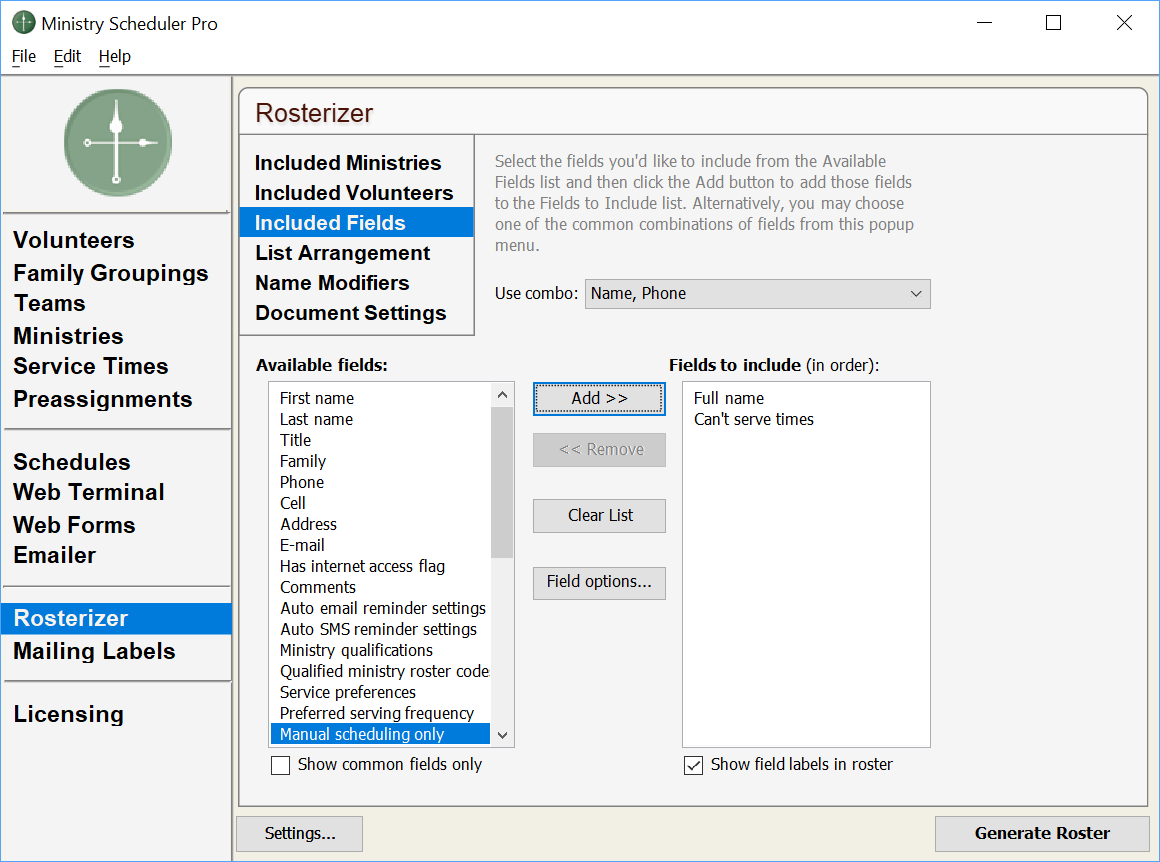Click the Generate Roster button
Screen dimensions: 1160x862
[1042, 833]
